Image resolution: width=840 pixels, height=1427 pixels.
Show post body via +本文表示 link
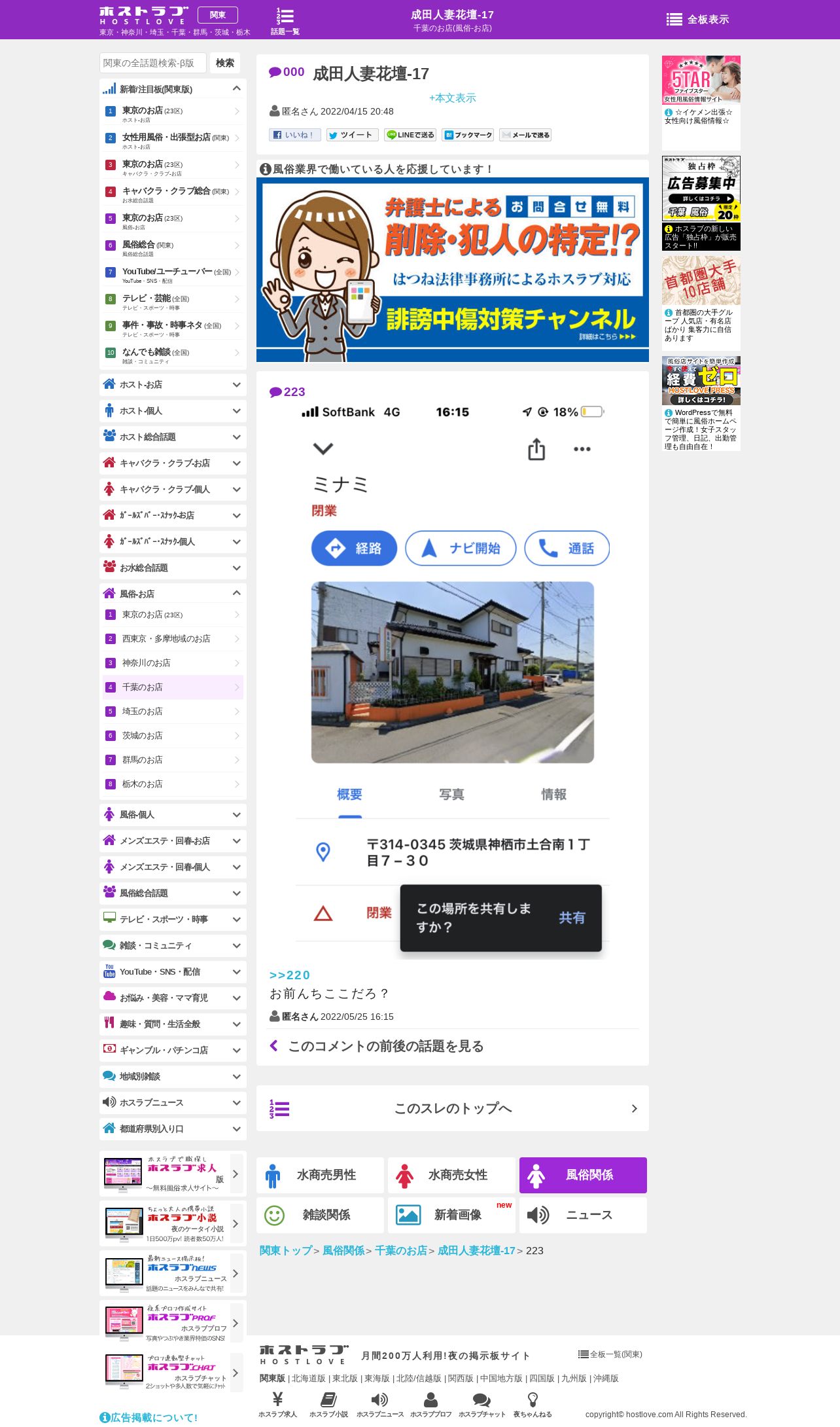point(452,98)
